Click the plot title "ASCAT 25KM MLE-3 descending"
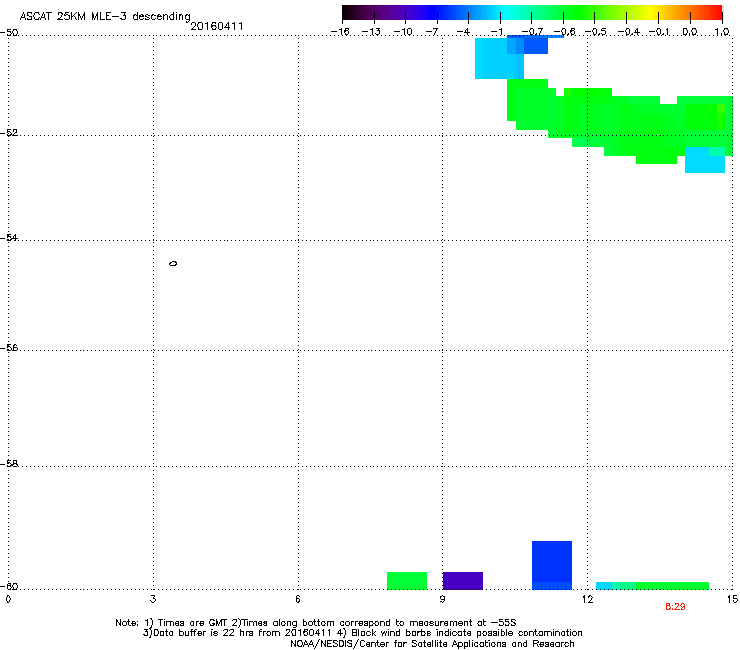 (x=105, y=17)
